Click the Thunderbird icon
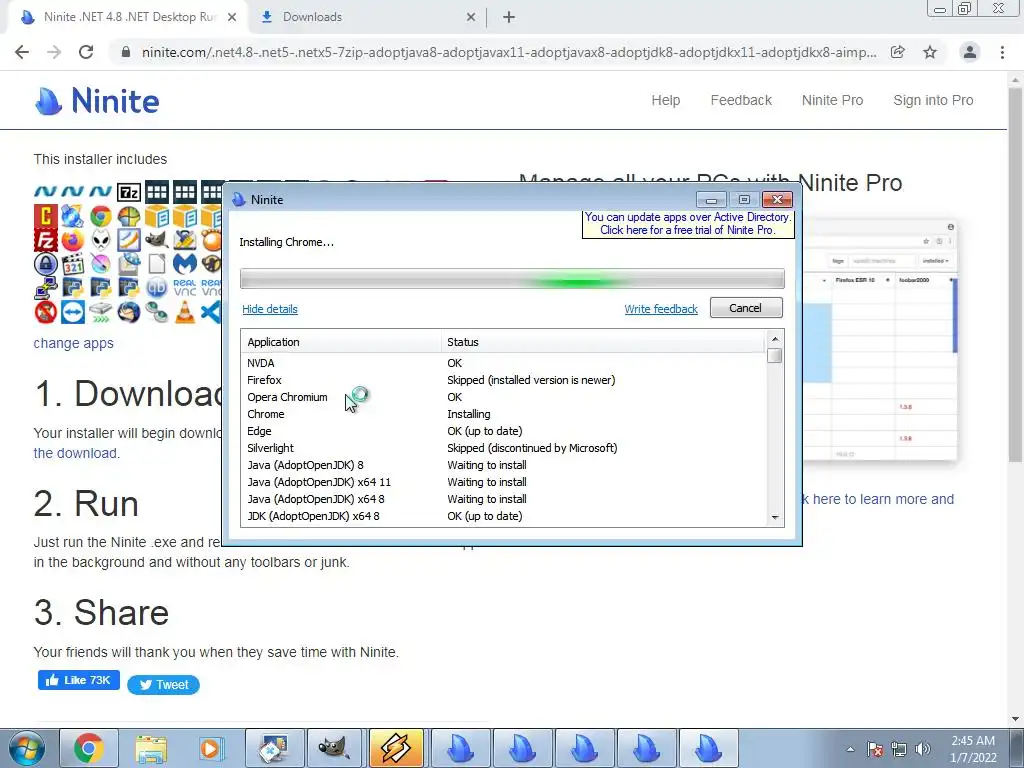The width and height of the screenshot is (1024, 768). tap(129, 312)
